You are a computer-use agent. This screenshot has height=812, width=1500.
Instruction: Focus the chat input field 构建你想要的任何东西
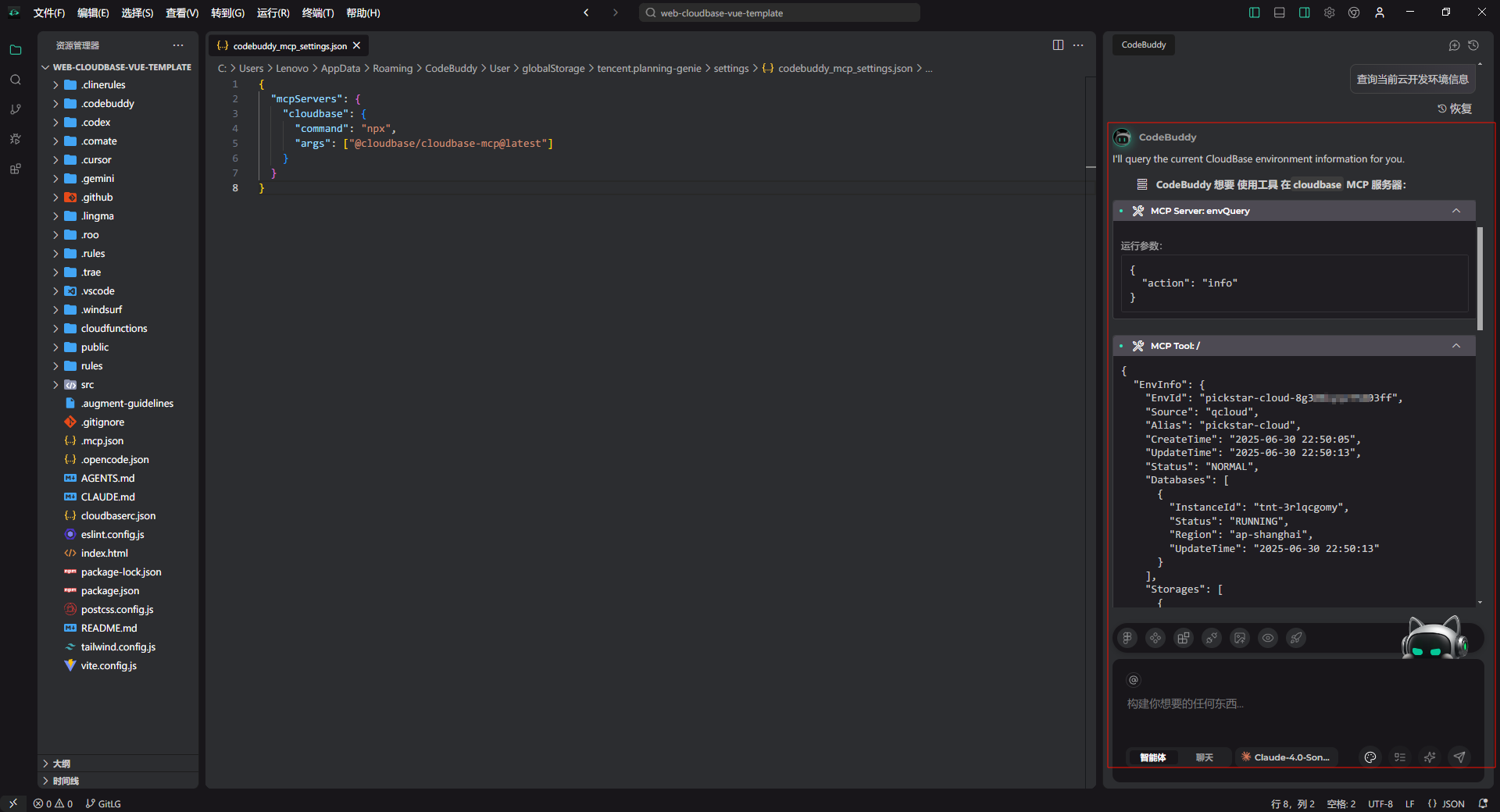point(1298,704)
